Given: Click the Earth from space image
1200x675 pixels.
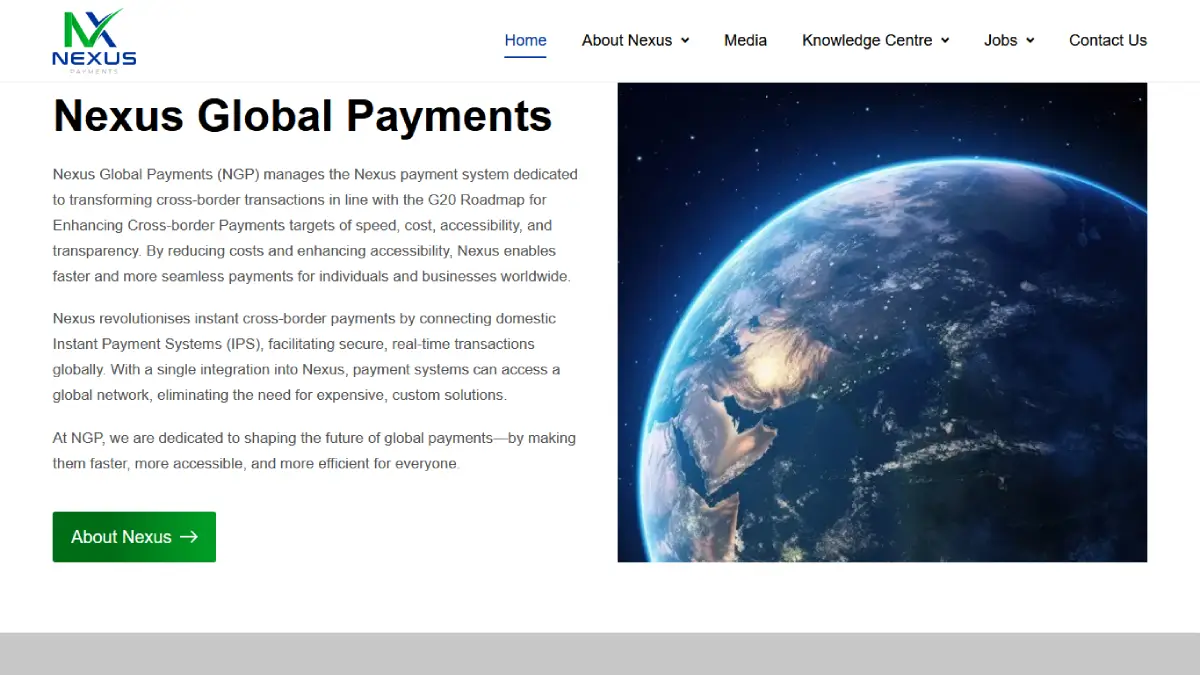Looking at the screenshot, I should [x=882, y=322].
